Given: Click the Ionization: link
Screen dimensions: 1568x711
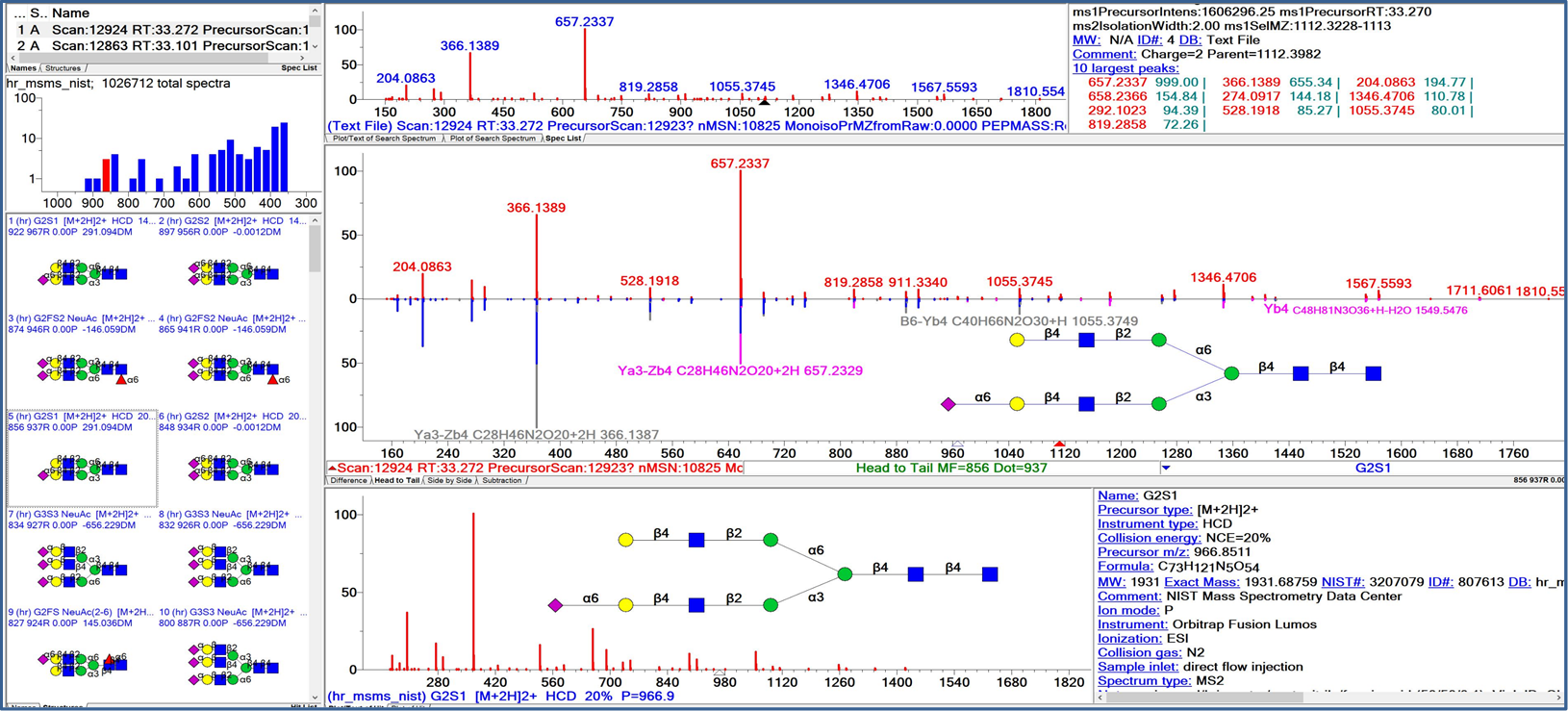Looking at the screenshot, I should point(1130,638).
